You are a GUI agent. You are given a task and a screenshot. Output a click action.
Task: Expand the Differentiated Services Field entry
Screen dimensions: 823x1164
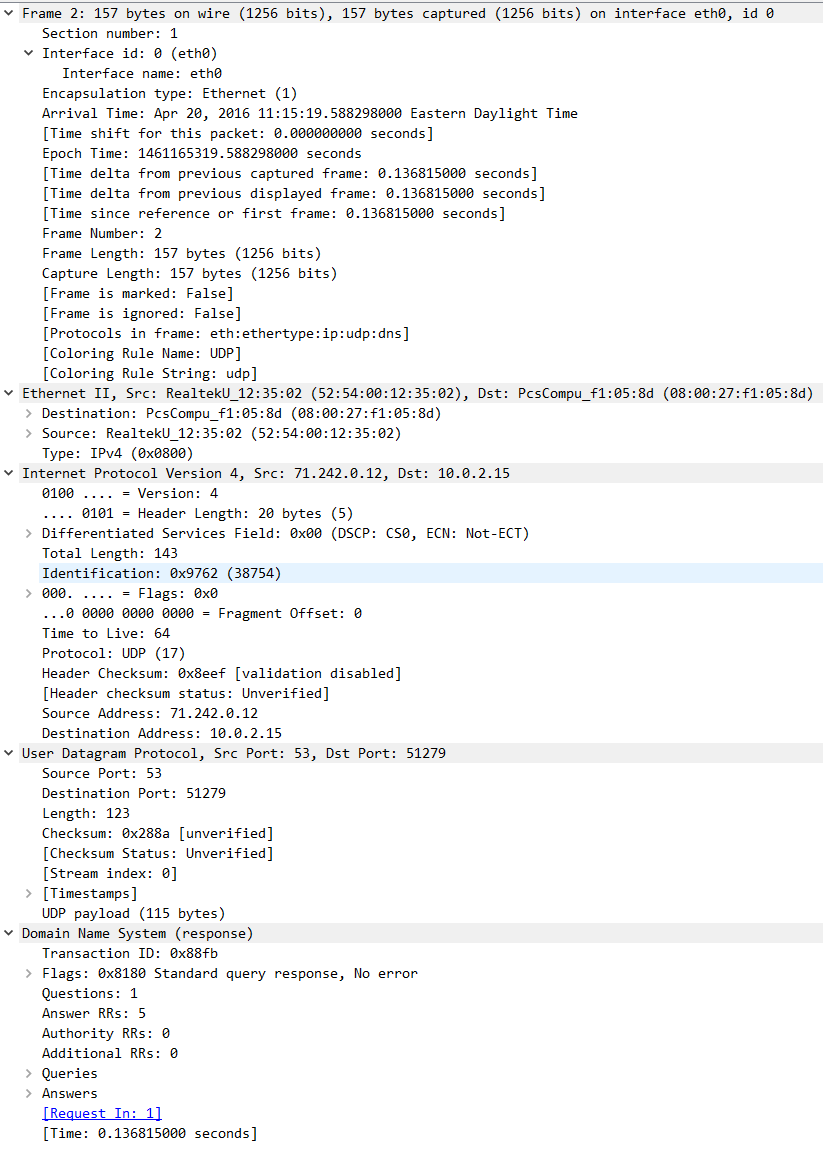click(x=28, y=533)
